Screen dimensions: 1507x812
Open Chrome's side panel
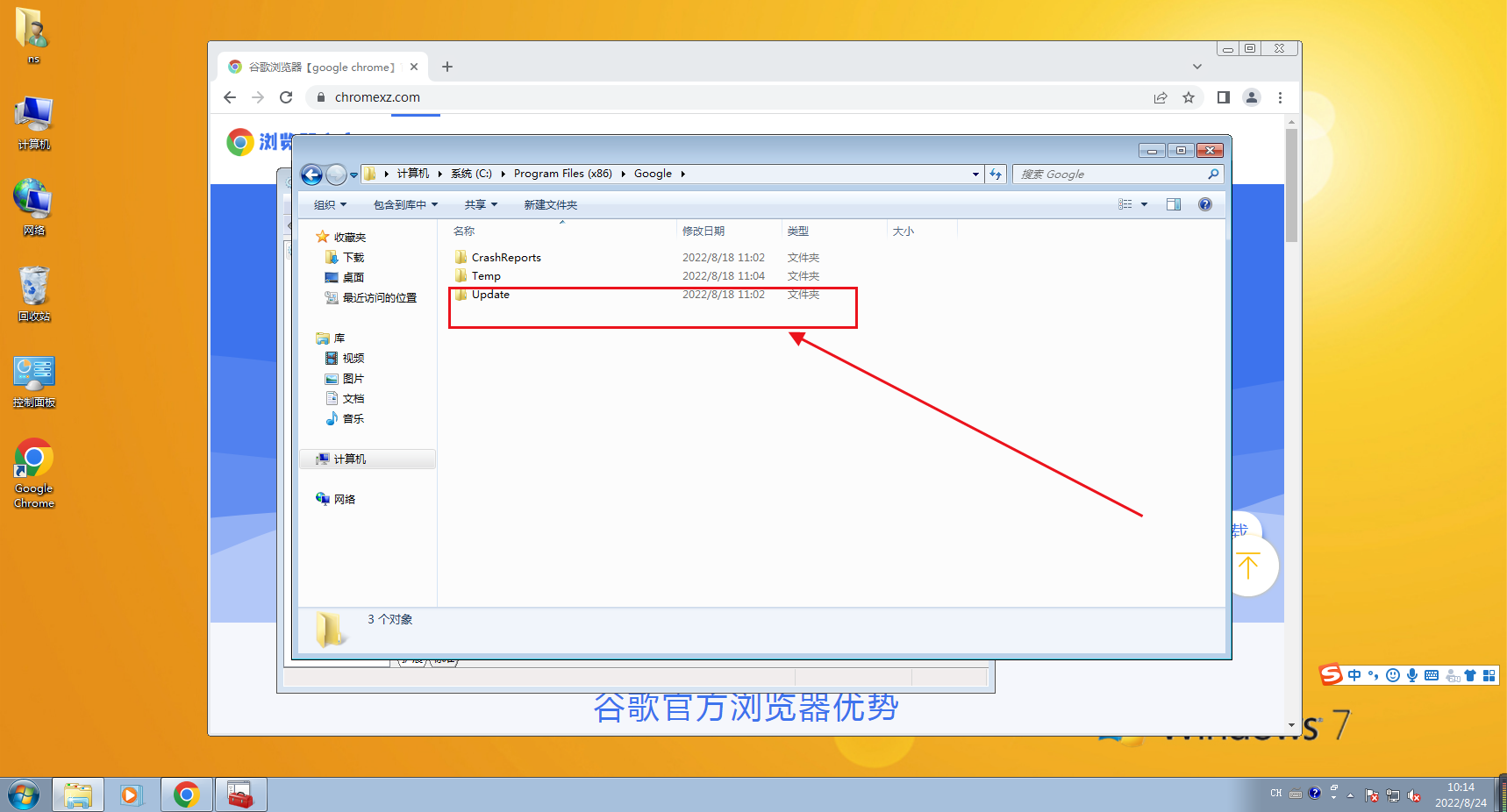pos(1224,97)
